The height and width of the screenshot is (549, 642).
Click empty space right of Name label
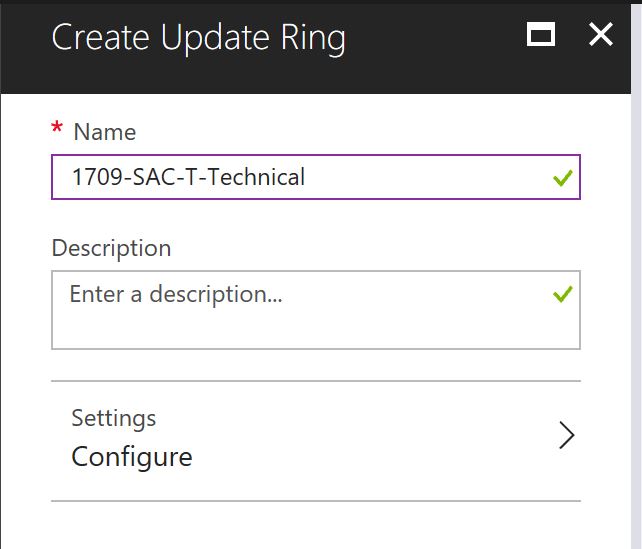point(350,132)
